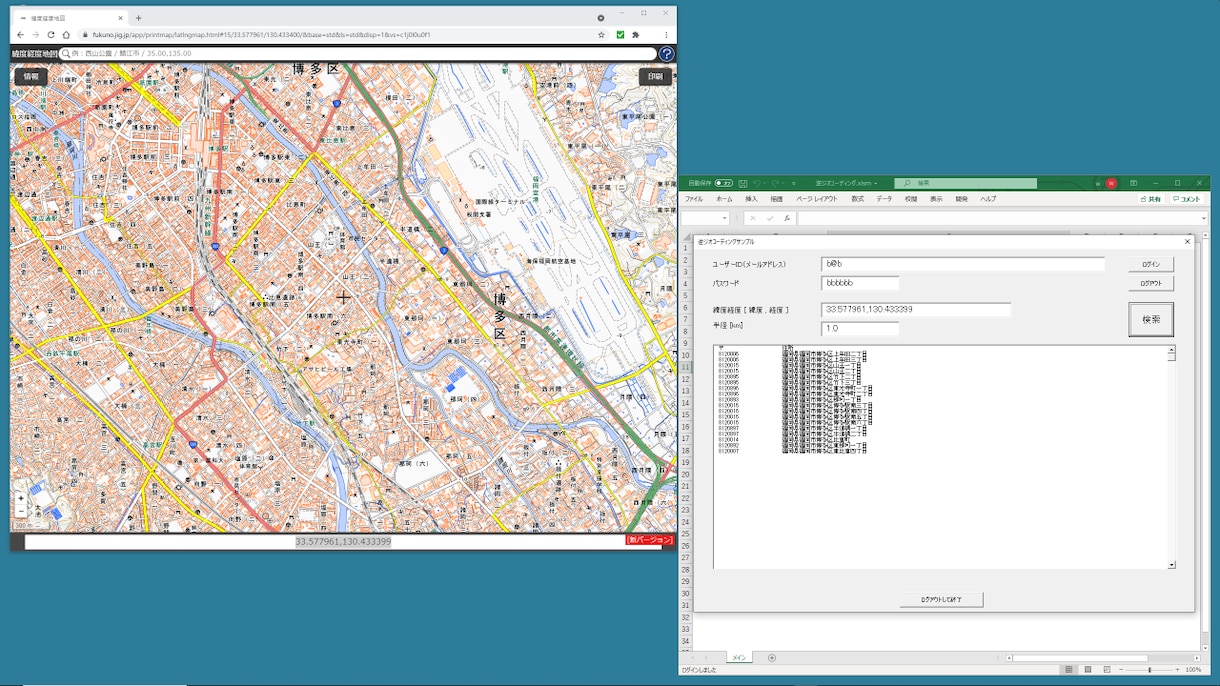This screenshot has height=686, width=1220.
Task: Click the latitude-longitude input in dialog
Action: [916, 310]
